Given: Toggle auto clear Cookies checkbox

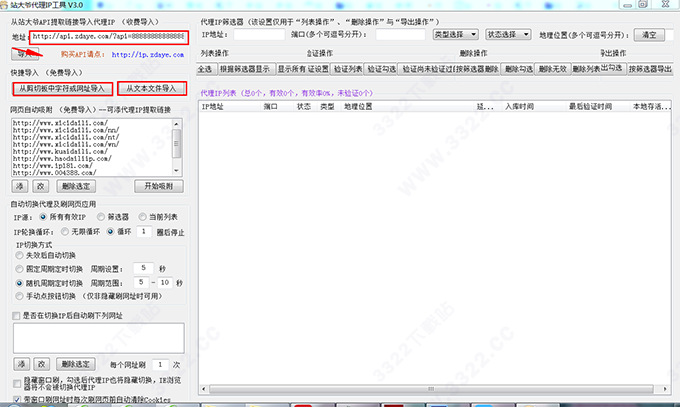Looking at the screenshot, I should point(17,399).
